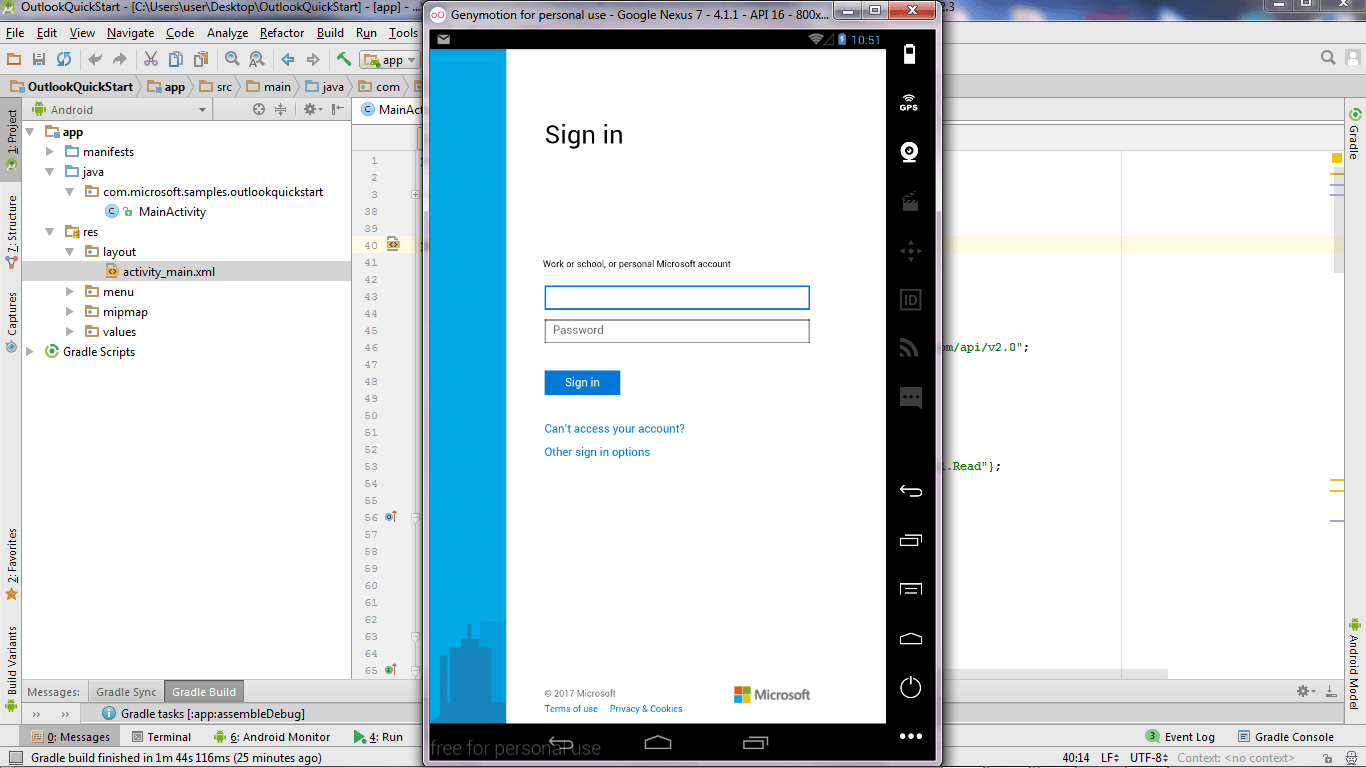
Task: Open Event Log tool window
Action: pos(1180,737)
